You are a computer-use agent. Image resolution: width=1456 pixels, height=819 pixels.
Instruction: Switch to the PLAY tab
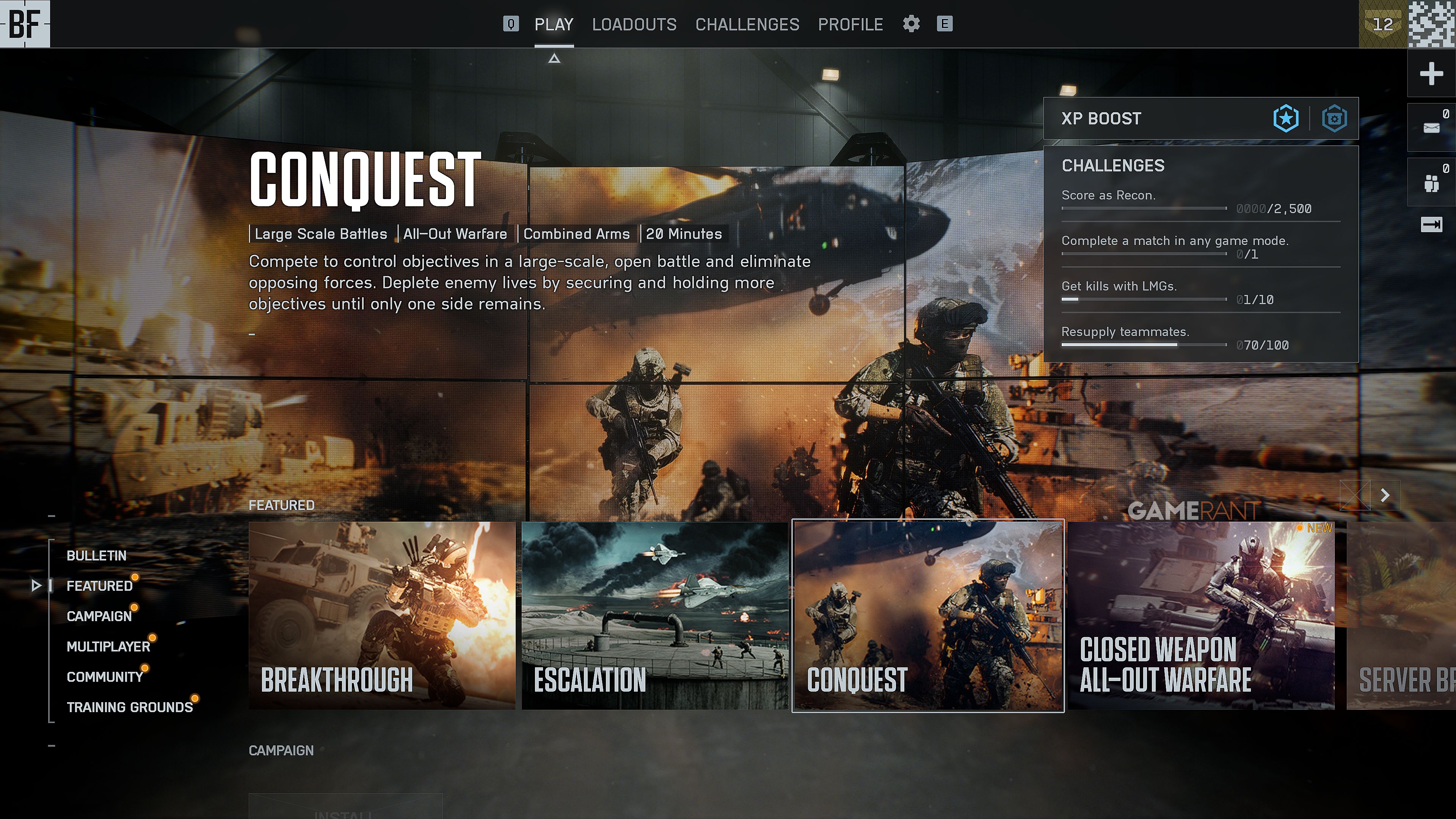pyautogui.click(x=554, y=24)
